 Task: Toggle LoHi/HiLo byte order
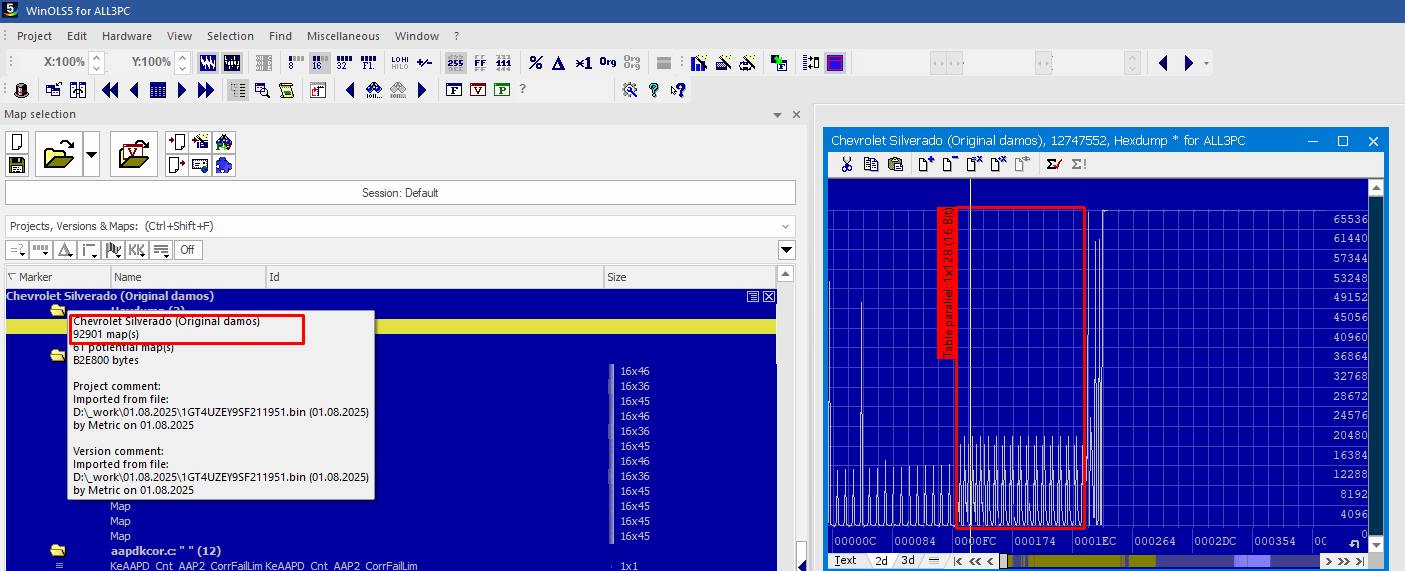(400, 63)
